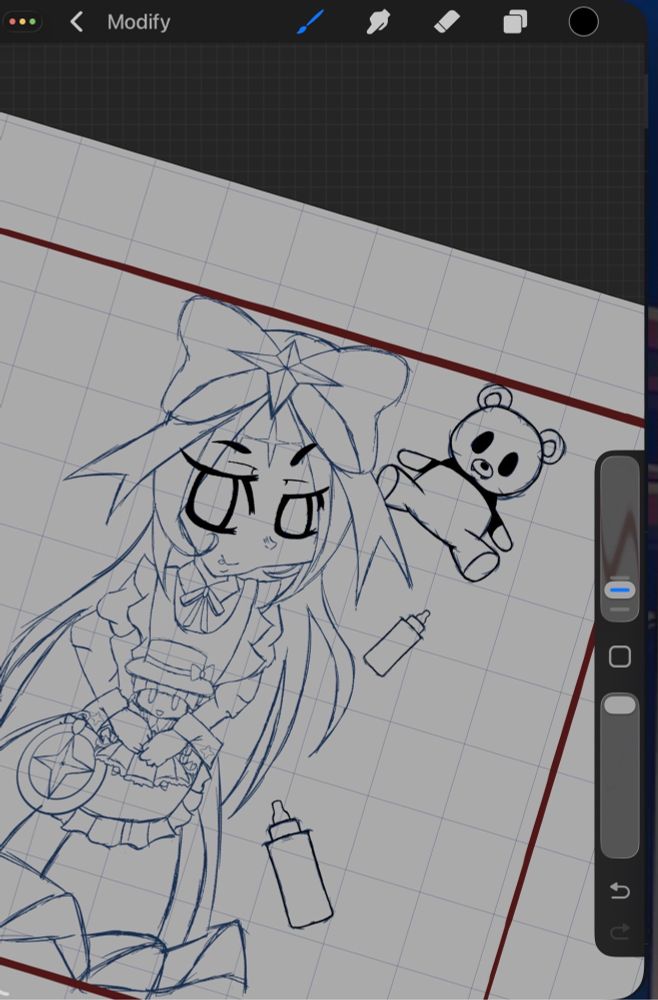
Task: Tap the square Modify button in sidebar
Action: (x=620, y=656)
